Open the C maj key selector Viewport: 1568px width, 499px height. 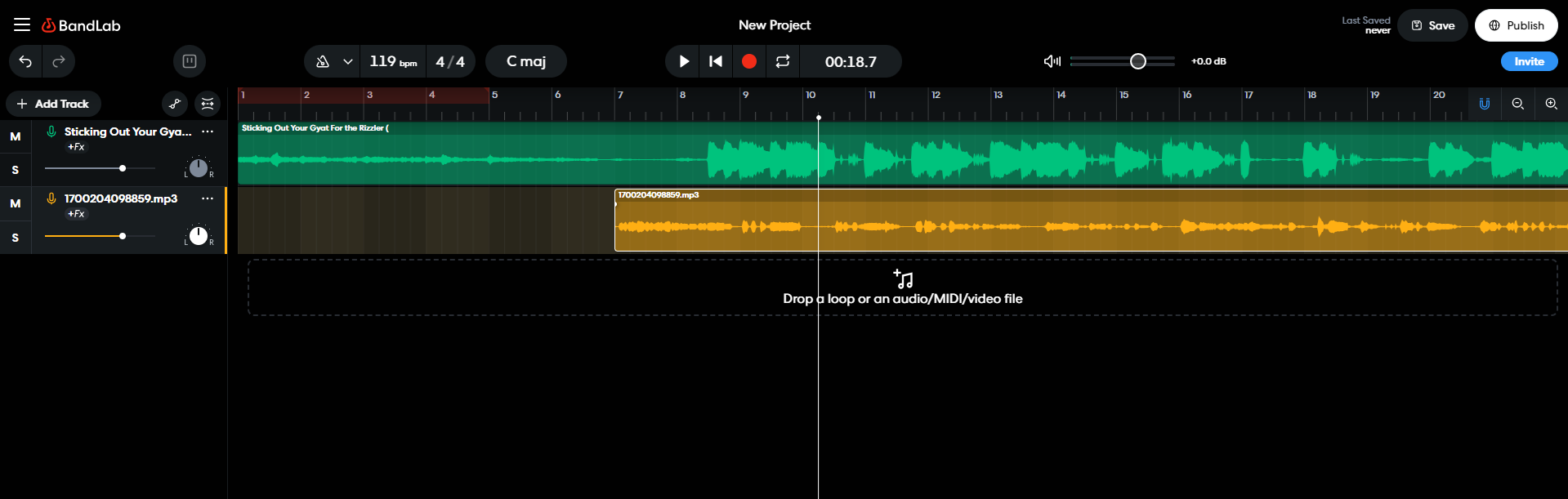click(x=525, y=61)
